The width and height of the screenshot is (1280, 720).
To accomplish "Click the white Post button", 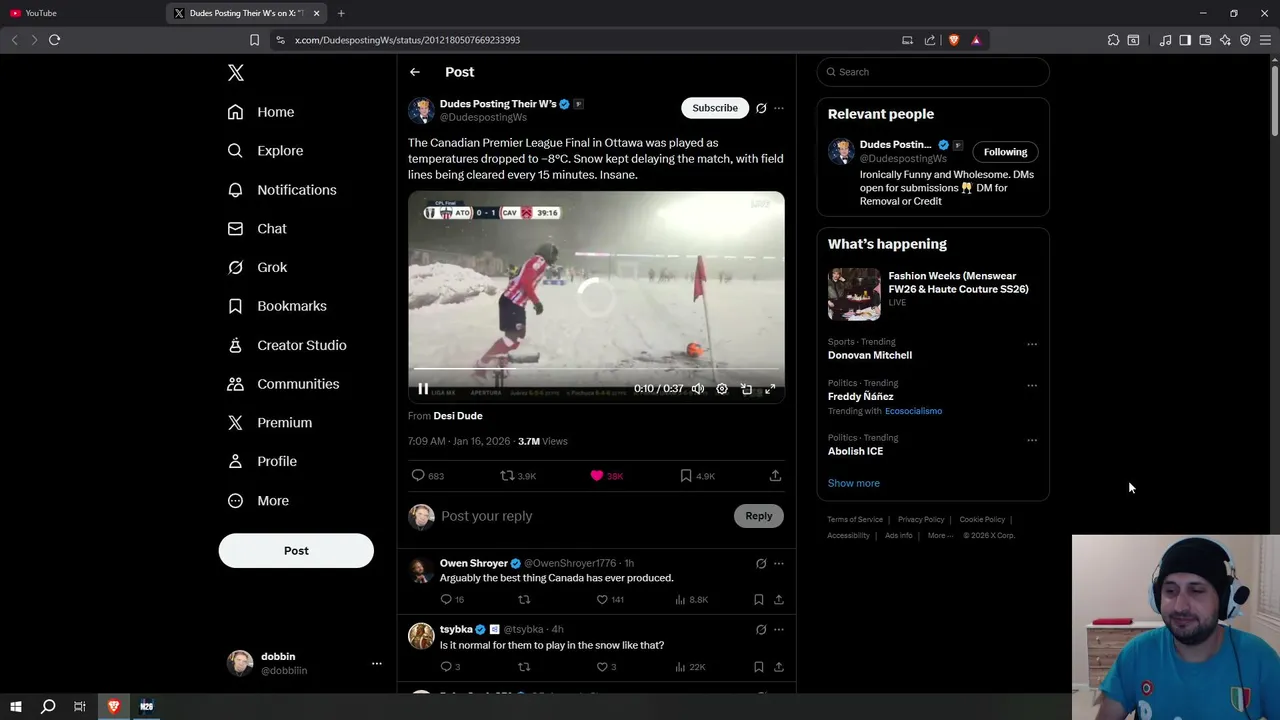I will pos(296,551).
